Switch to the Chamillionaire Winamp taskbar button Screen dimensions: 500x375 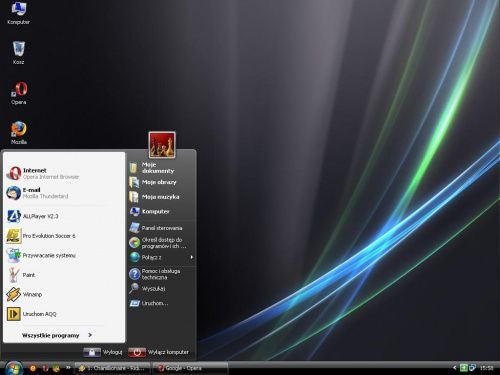click(x=112, y=368)
